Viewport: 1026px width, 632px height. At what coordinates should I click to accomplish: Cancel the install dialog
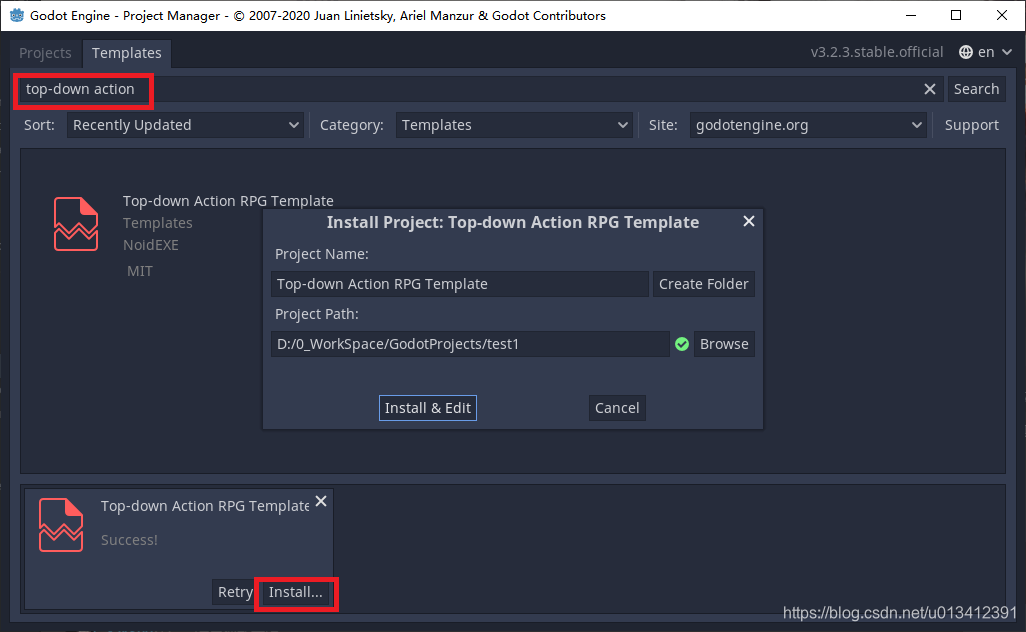[x=617, y=408]
